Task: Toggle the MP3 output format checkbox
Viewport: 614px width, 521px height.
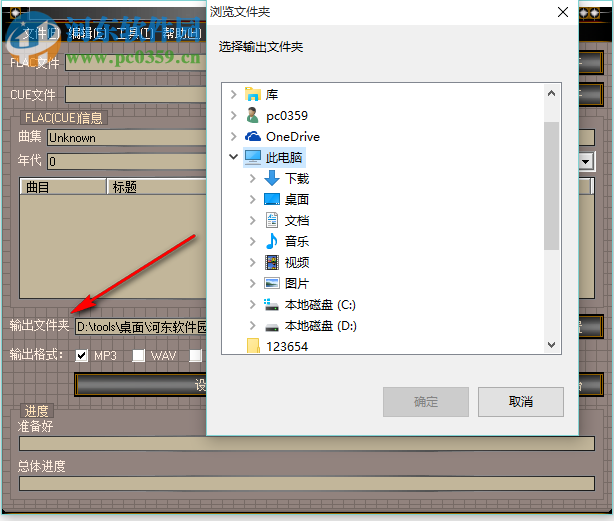Action: pos(81,355)
